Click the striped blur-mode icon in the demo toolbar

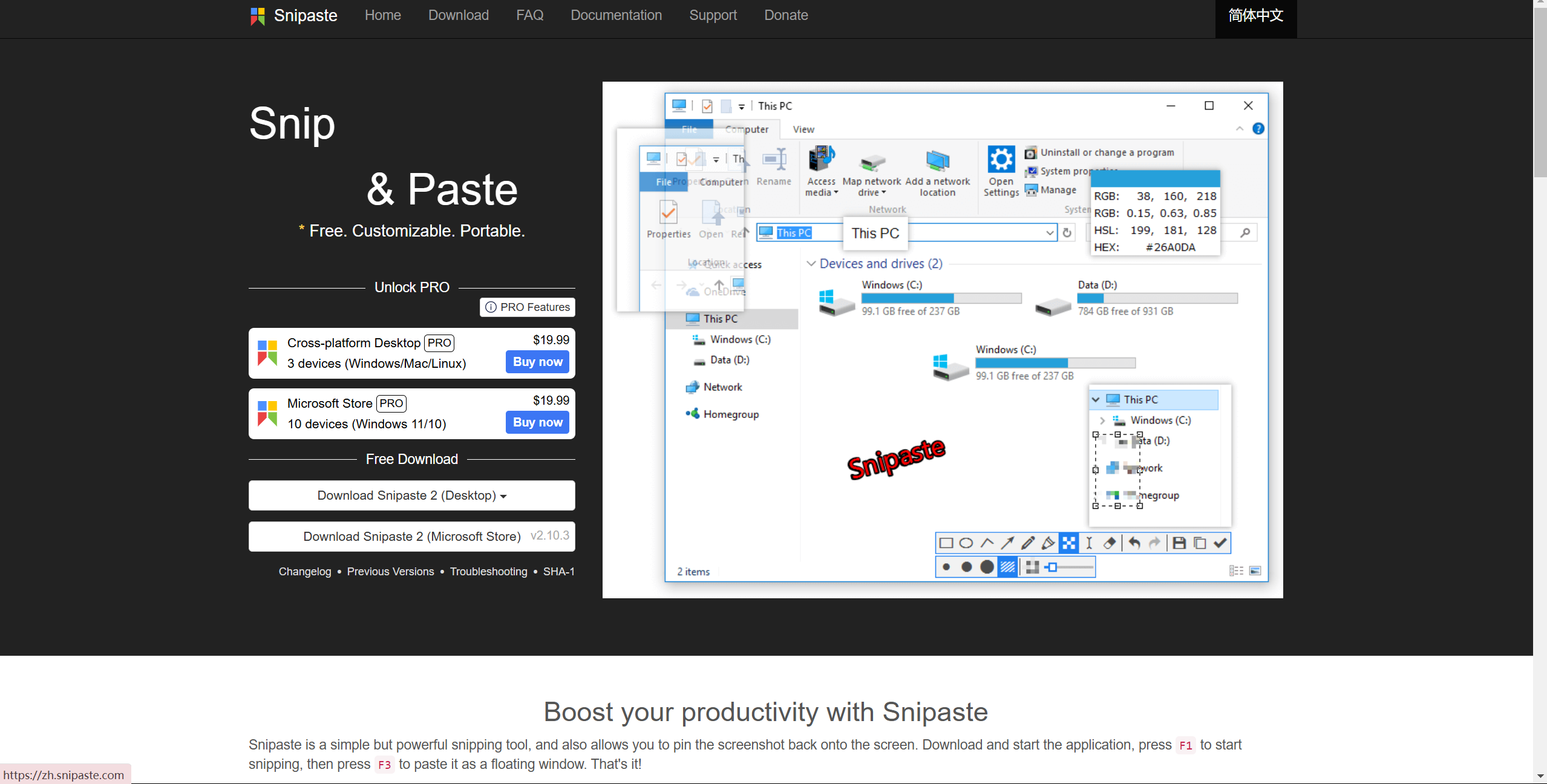point(1007,567)
